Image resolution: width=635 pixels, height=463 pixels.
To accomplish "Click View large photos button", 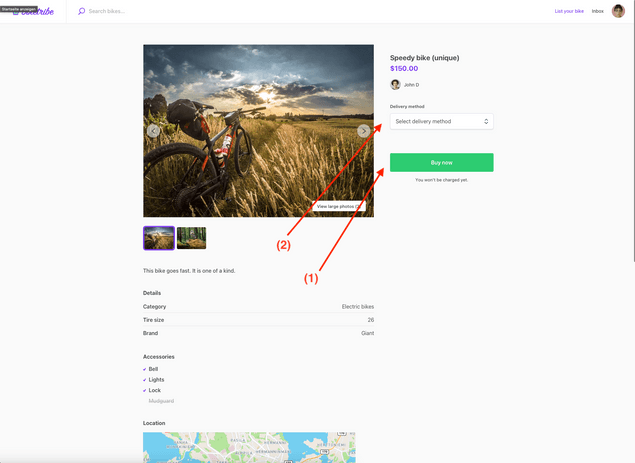I will 337,206.
